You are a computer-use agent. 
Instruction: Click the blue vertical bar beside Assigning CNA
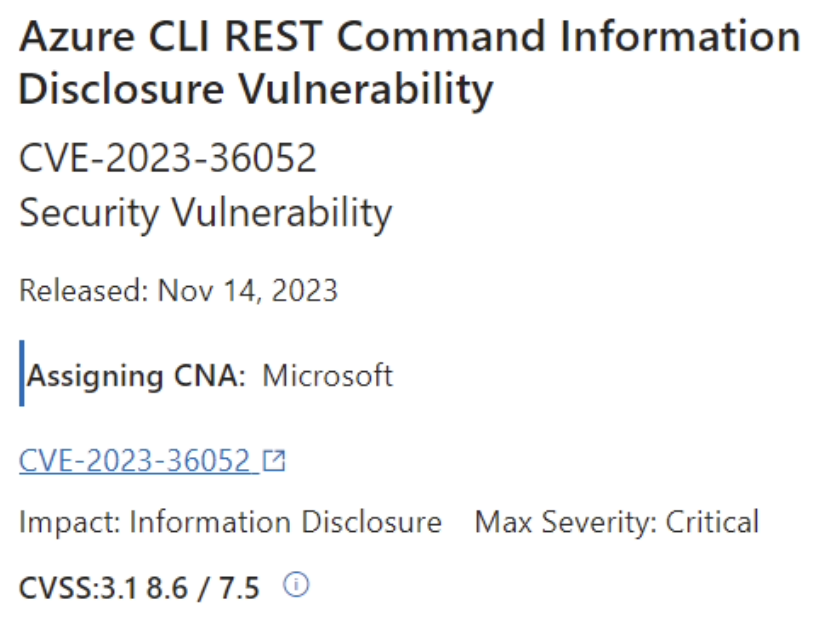point(22,373)
